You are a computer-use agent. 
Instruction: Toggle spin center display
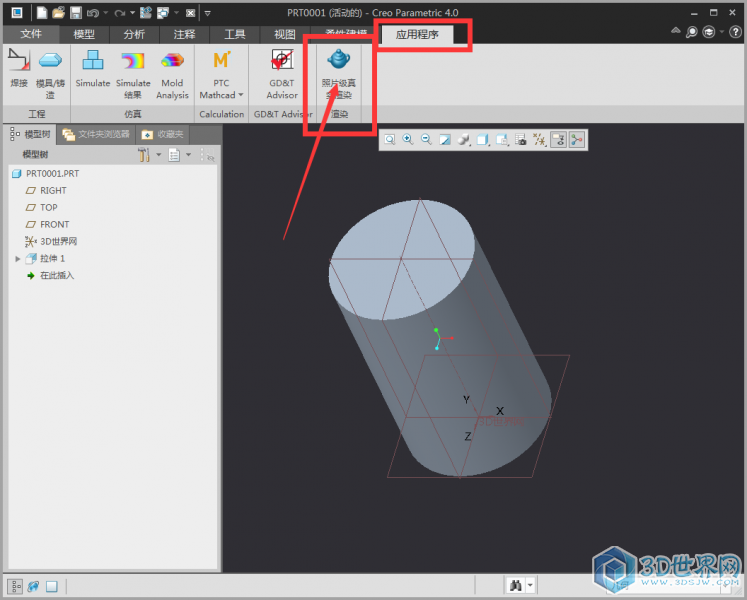pyautogui.click(x=577, y=140)
